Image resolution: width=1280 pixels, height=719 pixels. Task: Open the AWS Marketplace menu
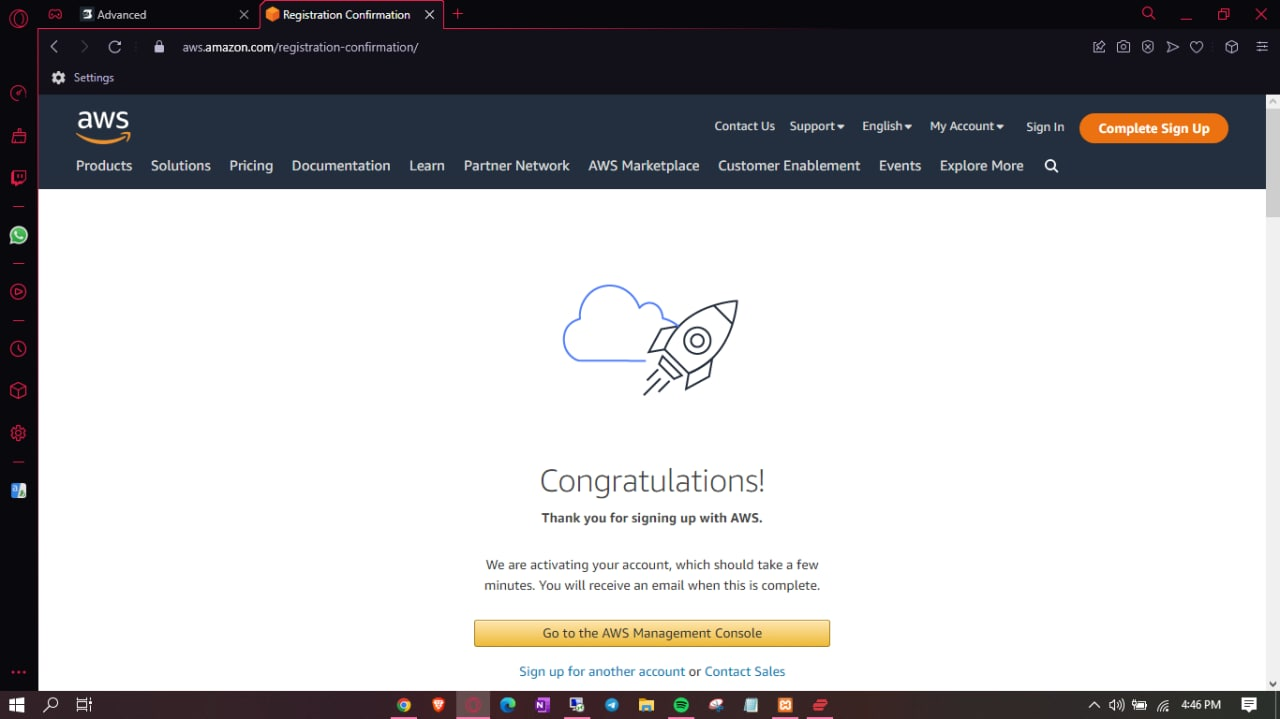tap(644, 166)
